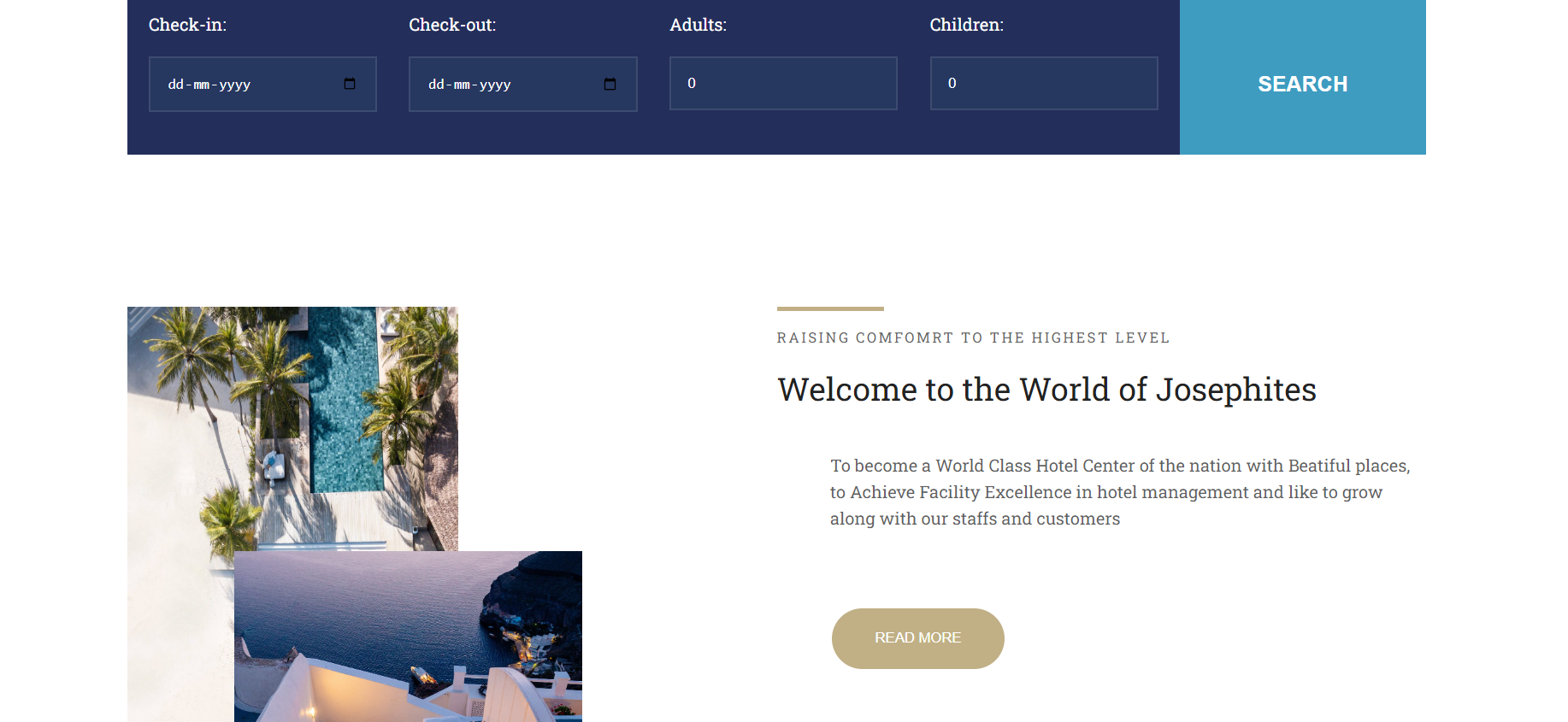
Task: Click the SEARCH button
Action: [x=1301, y=84]
